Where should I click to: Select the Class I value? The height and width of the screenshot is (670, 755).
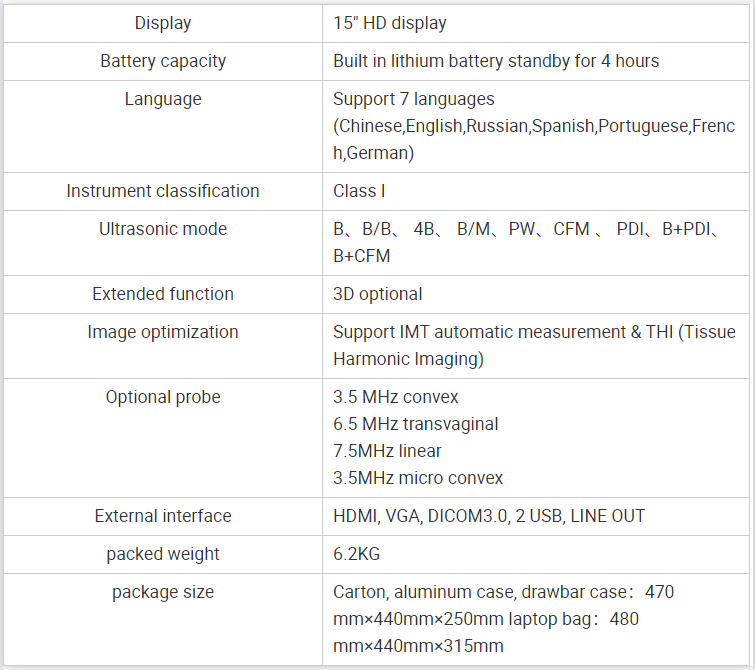[x=359, y=191]
